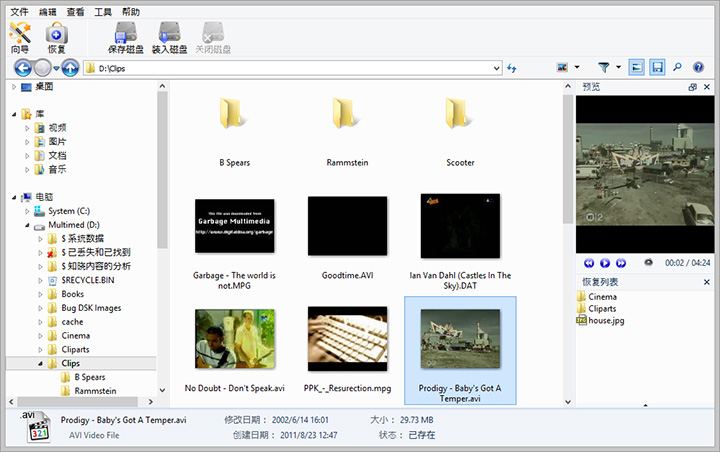The width and height of the screenshot is (720, 452).
Task: Select the Cinema folder in tree
Action: (75, 336)
